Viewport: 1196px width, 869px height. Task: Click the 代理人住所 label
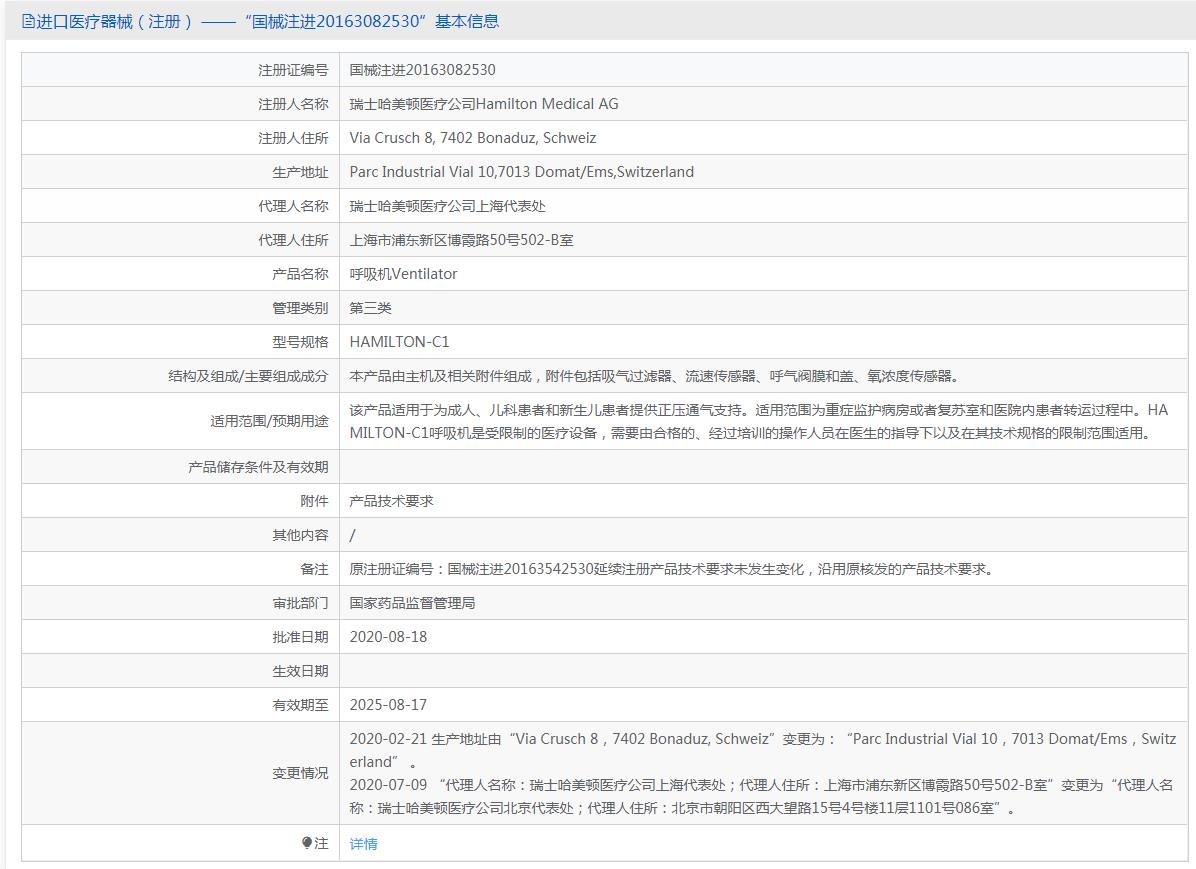[x=293, y=240]
